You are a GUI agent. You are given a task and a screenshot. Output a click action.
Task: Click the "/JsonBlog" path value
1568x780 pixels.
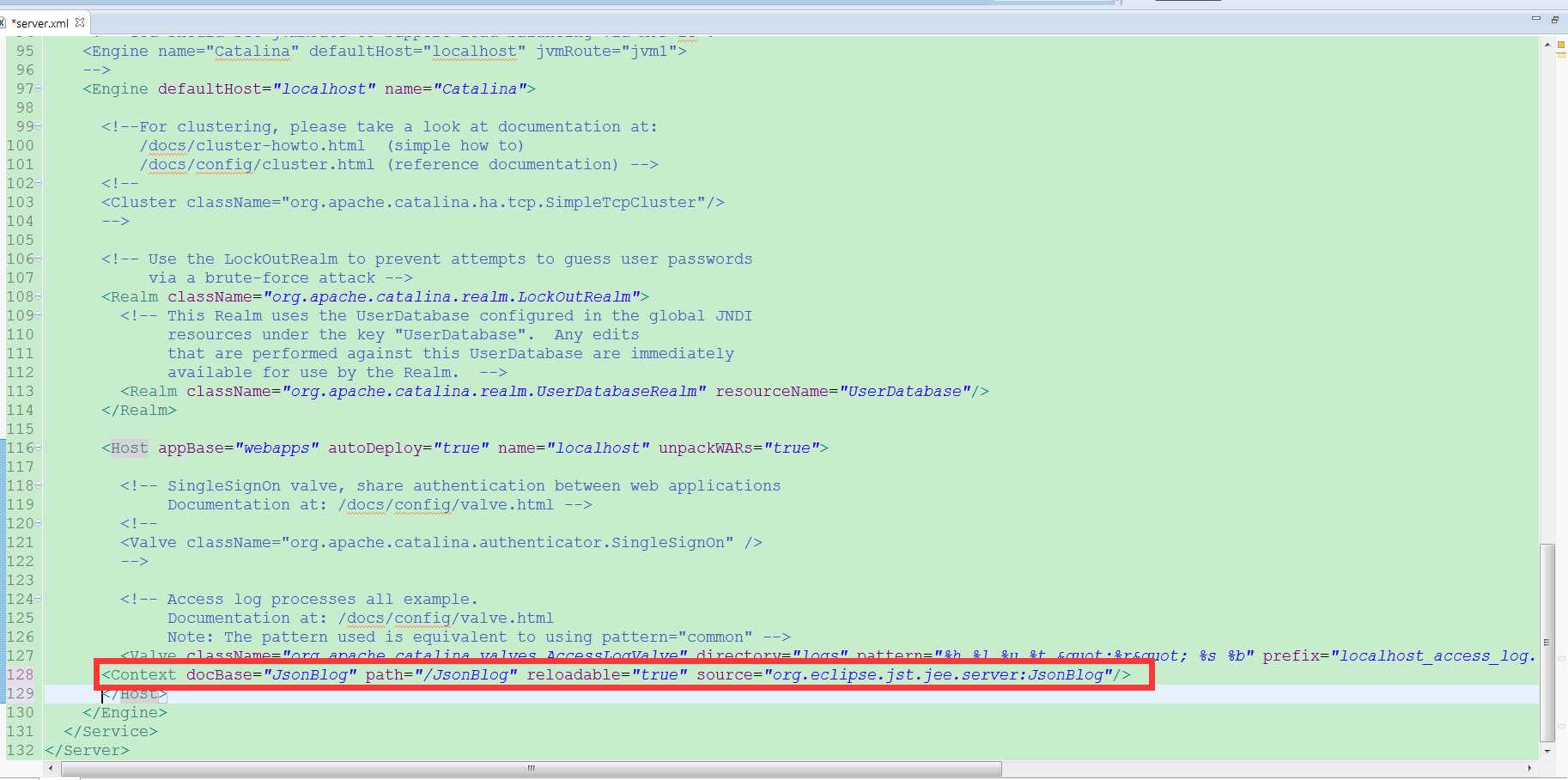tap(465, 675)
